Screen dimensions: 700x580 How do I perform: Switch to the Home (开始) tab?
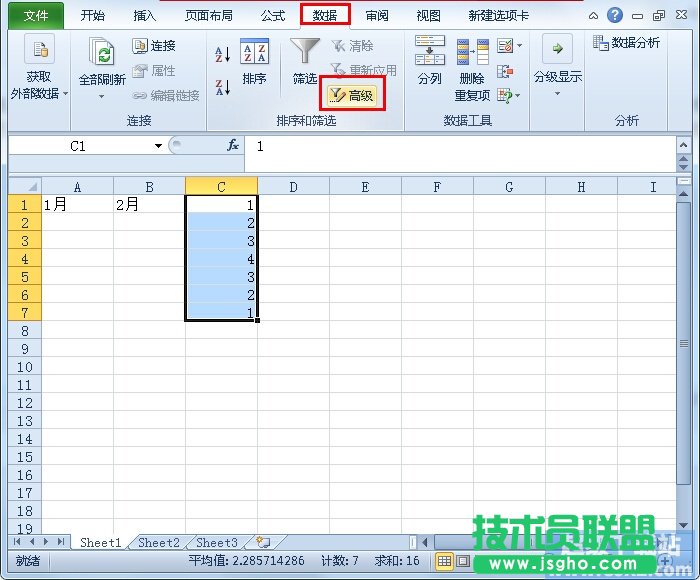[x=93, y=16]
